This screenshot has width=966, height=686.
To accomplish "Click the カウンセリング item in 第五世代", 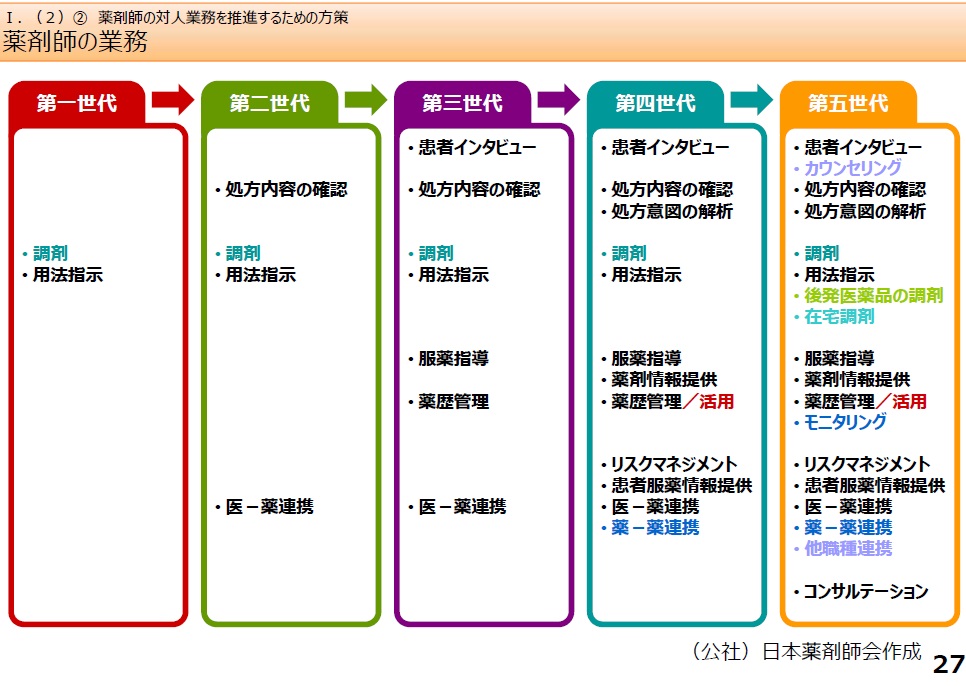I will click(x=853, y=168).
